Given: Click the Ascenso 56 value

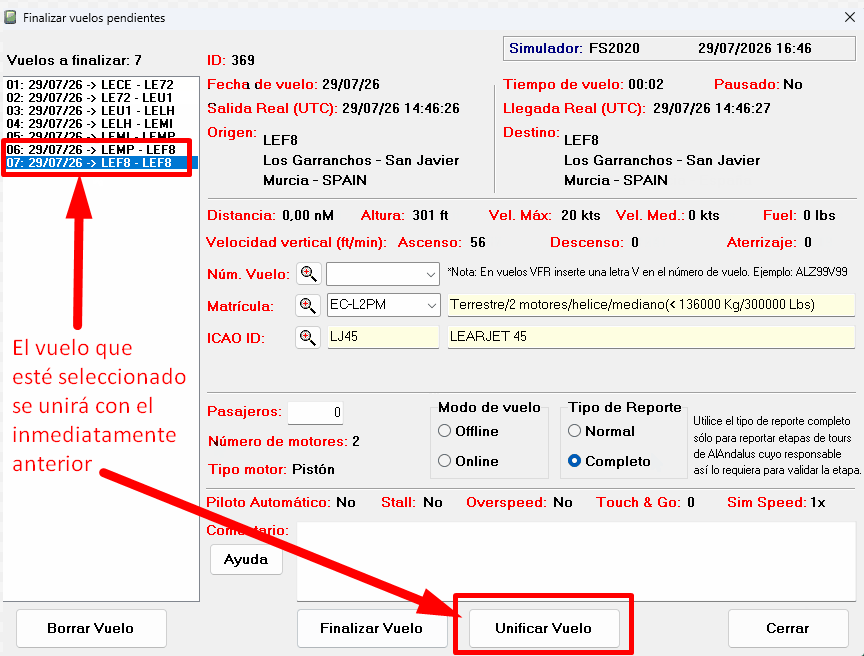Looking at the screenshot, I should 478,242.
